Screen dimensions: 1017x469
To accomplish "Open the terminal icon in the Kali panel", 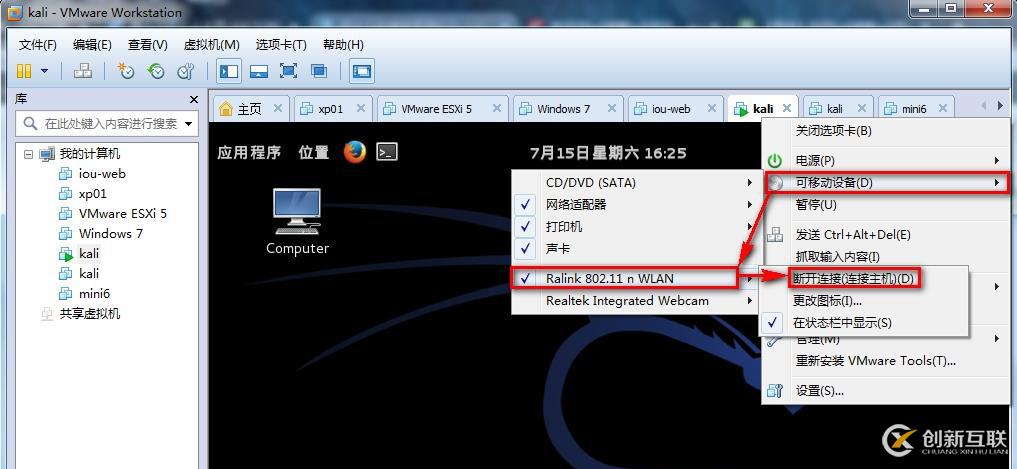I will [387, 152].
